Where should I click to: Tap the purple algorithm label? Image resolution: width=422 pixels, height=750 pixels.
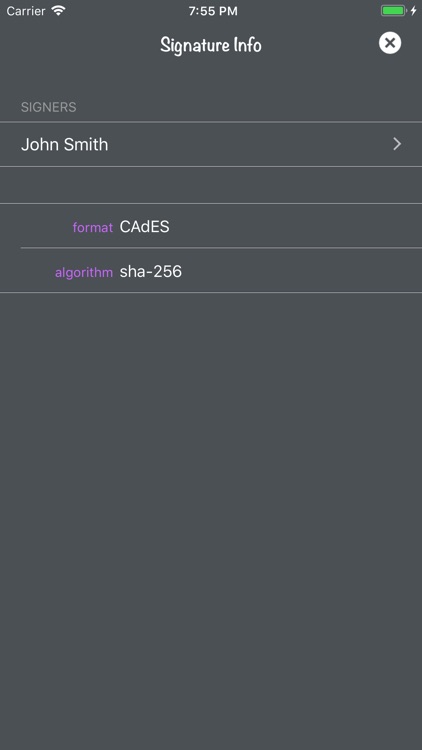click(84, 272)
